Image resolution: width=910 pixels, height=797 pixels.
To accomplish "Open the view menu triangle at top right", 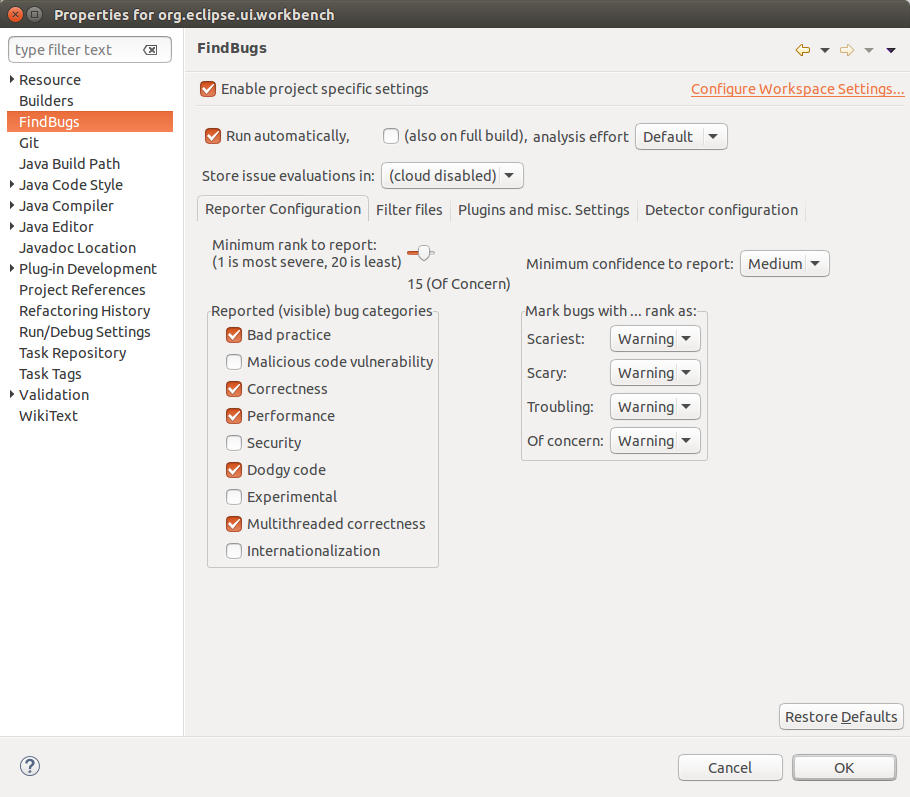I will click(891, 51).
